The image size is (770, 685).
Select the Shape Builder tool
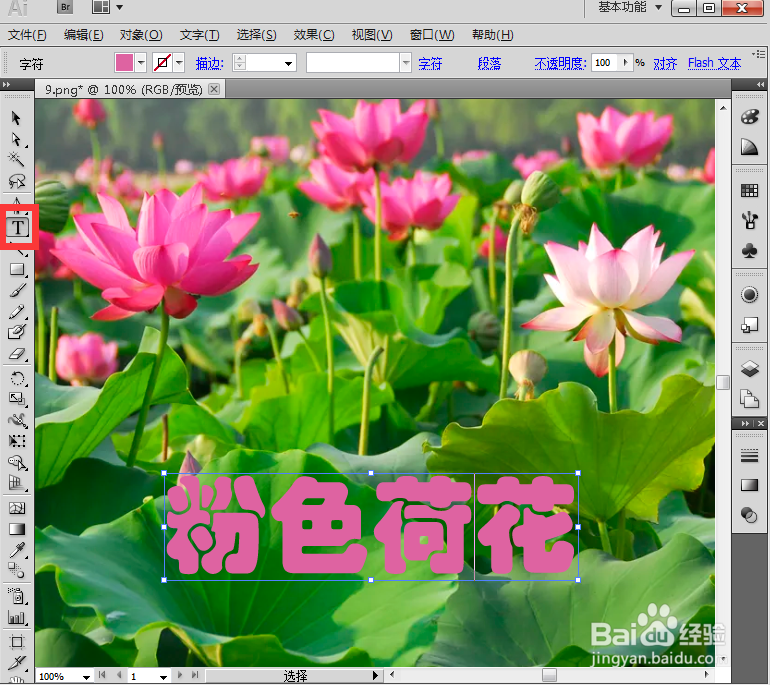(17, 462)
